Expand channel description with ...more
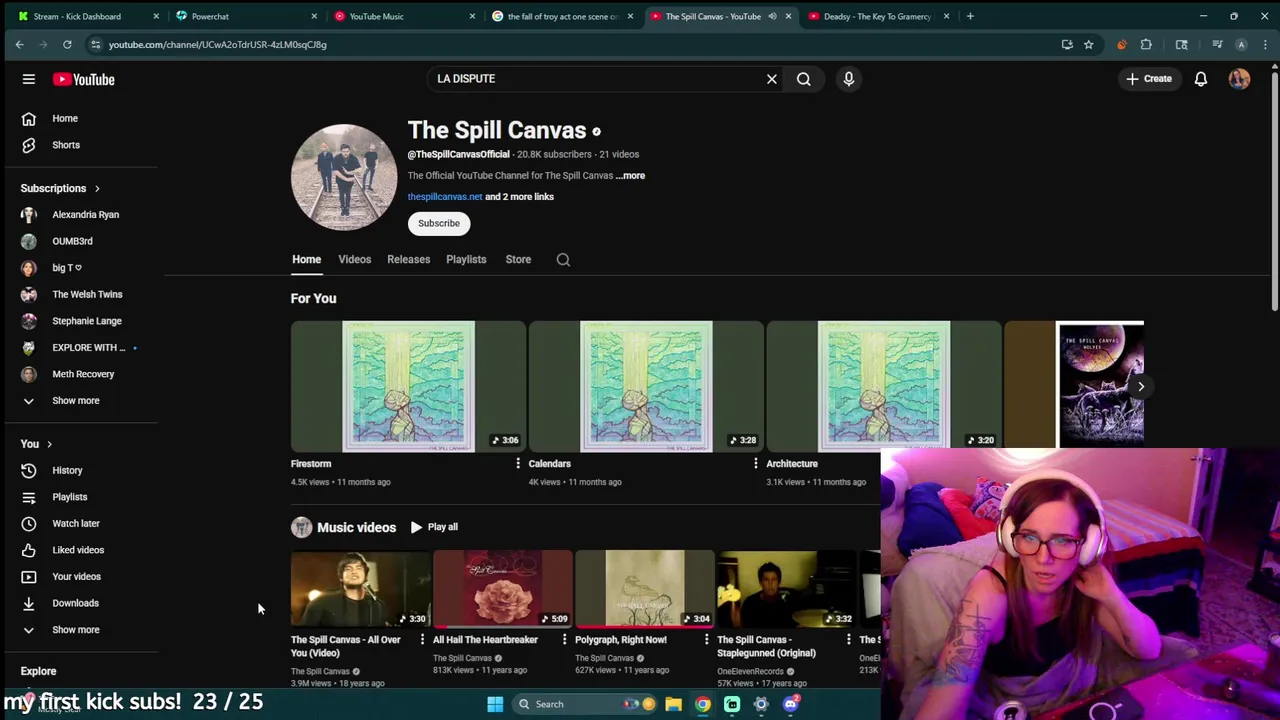This screenshot has height=720, width=1280. (x=630, y=175)
